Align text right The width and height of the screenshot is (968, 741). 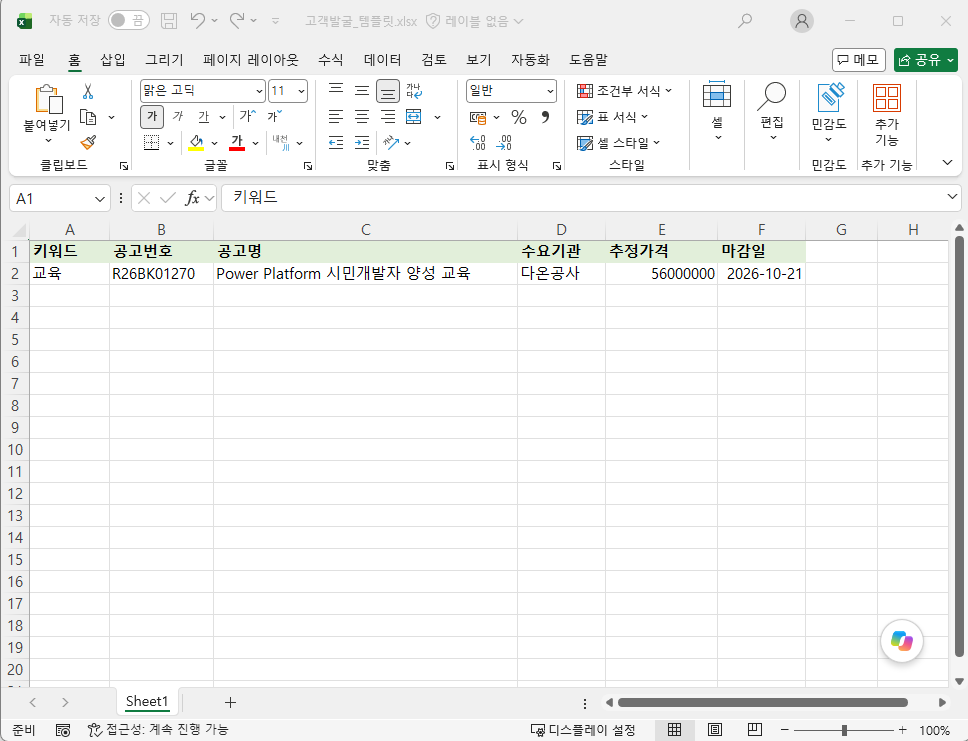[x=388, y=117]
